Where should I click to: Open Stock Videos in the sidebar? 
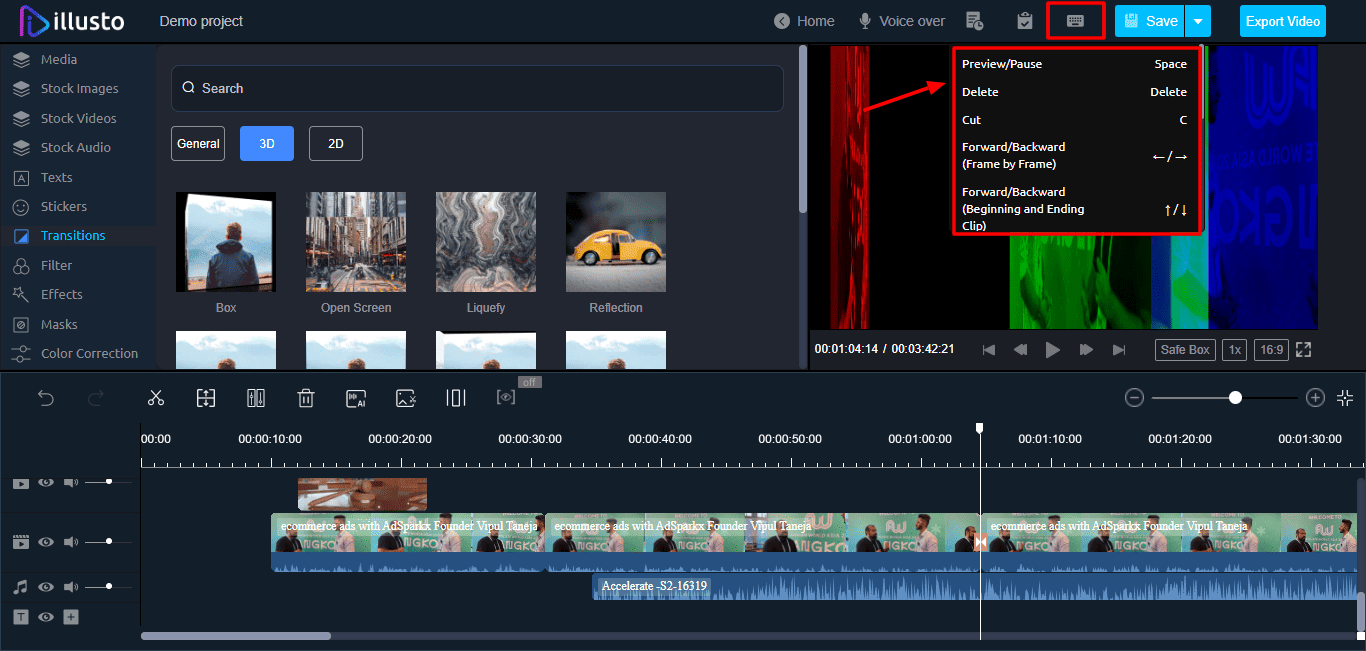point(78,118)
